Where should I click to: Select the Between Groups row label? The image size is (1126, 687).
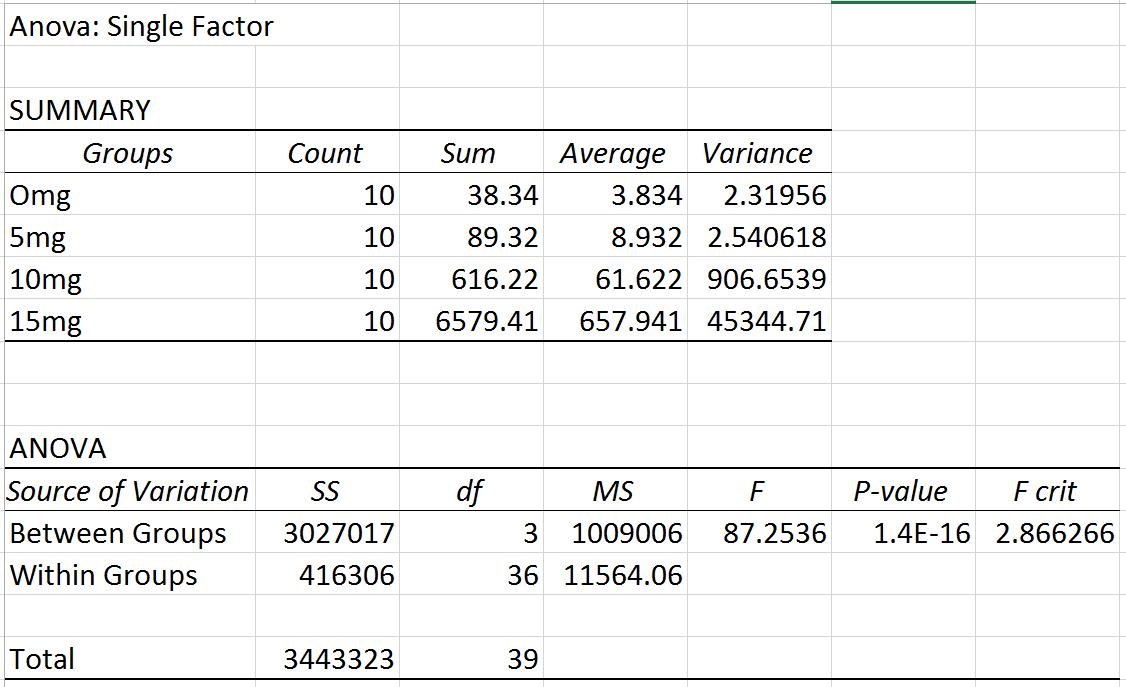(118, 533)
